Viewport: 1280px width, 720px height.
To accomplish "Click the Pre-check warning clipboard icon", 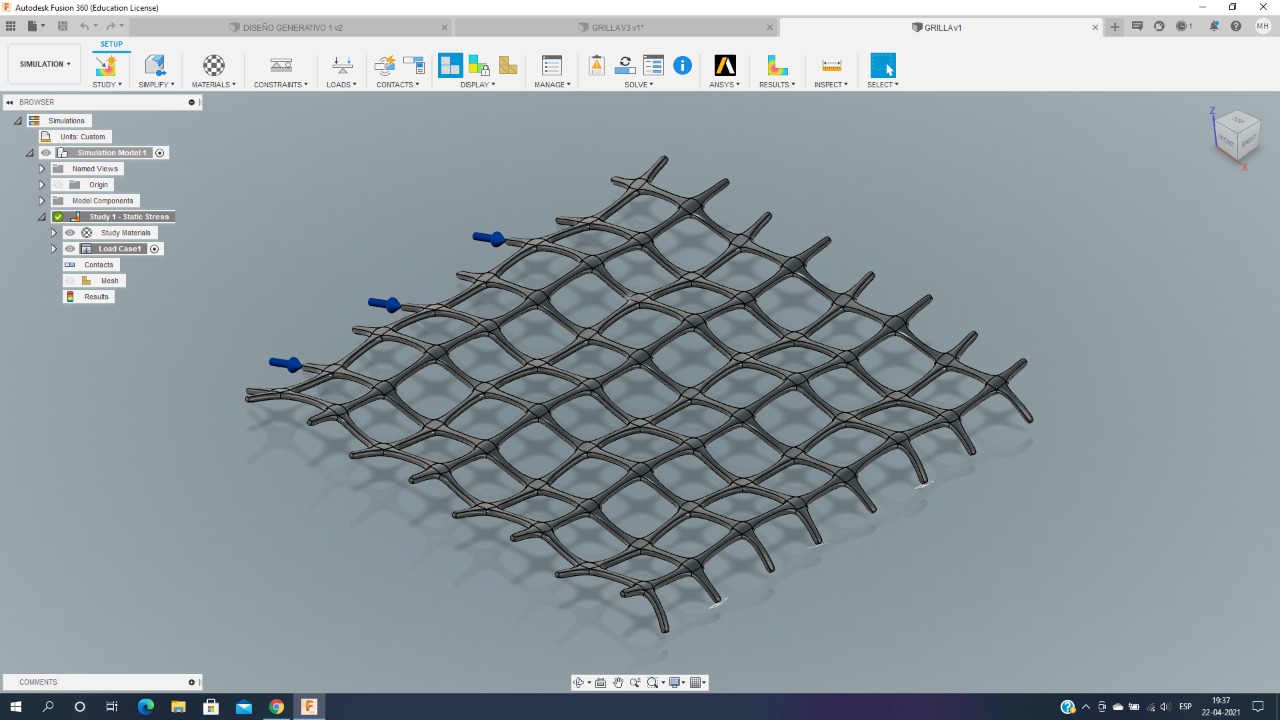I will [x=597, y=66].
